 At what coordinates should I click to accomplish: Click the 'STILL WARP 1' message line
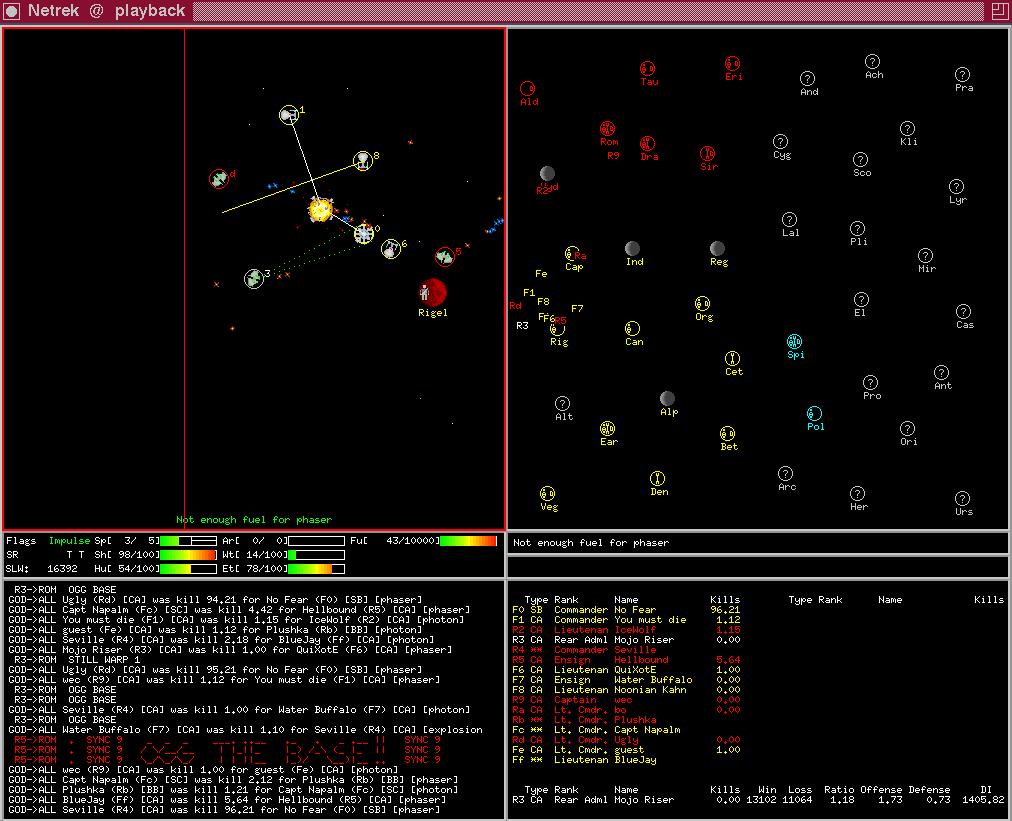(77, 660)
